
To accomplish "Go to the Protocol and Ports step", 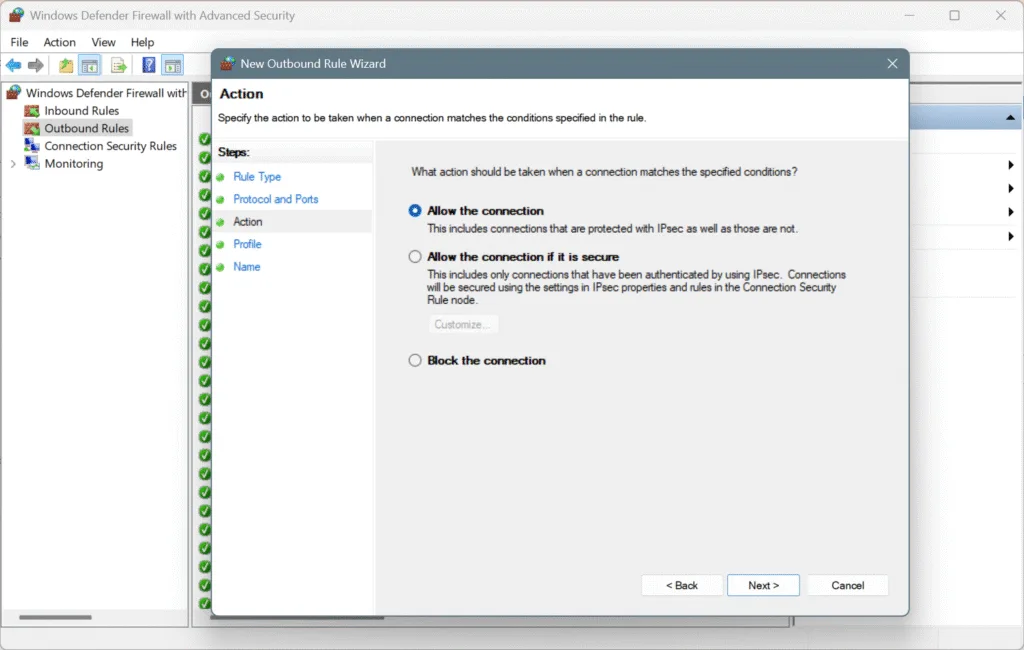I will coord(275,199).
